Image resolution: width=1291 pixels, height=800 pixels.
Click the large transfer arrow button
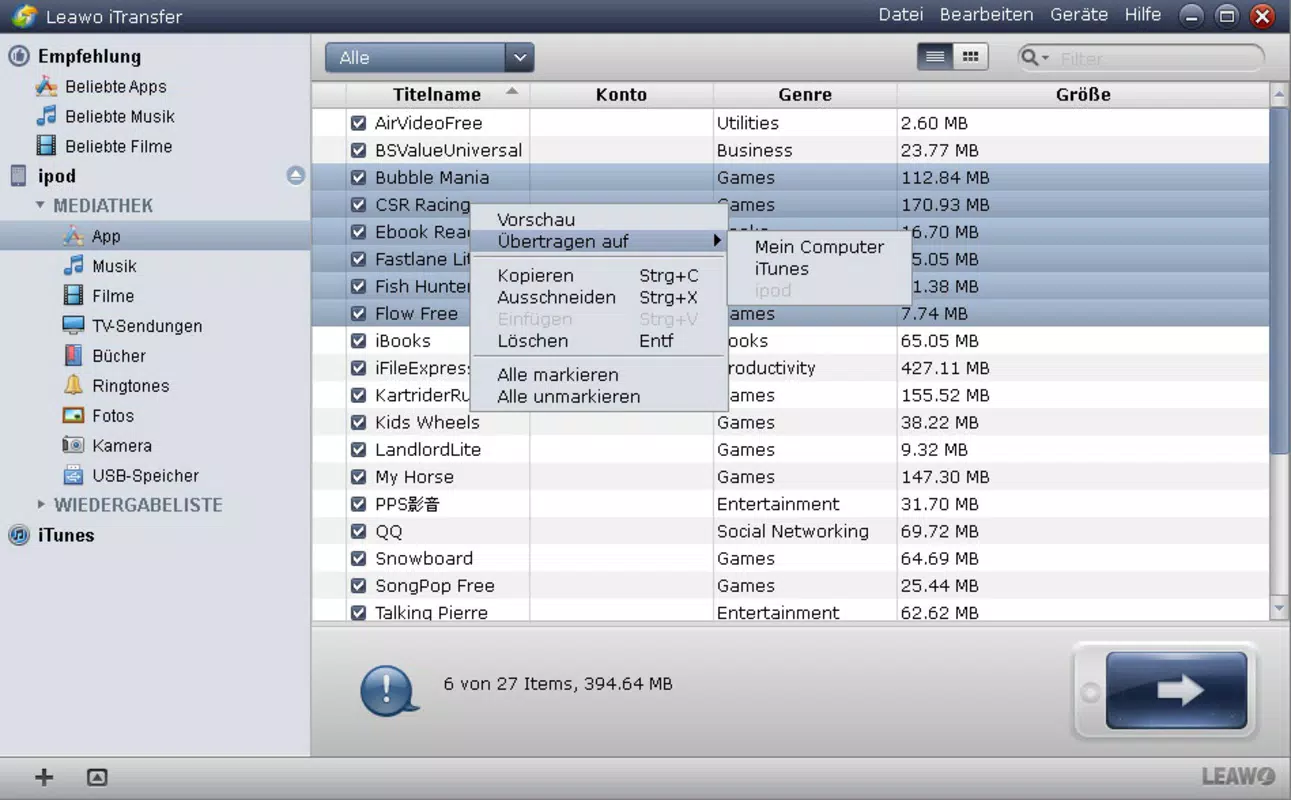[x=1176, y=690]
